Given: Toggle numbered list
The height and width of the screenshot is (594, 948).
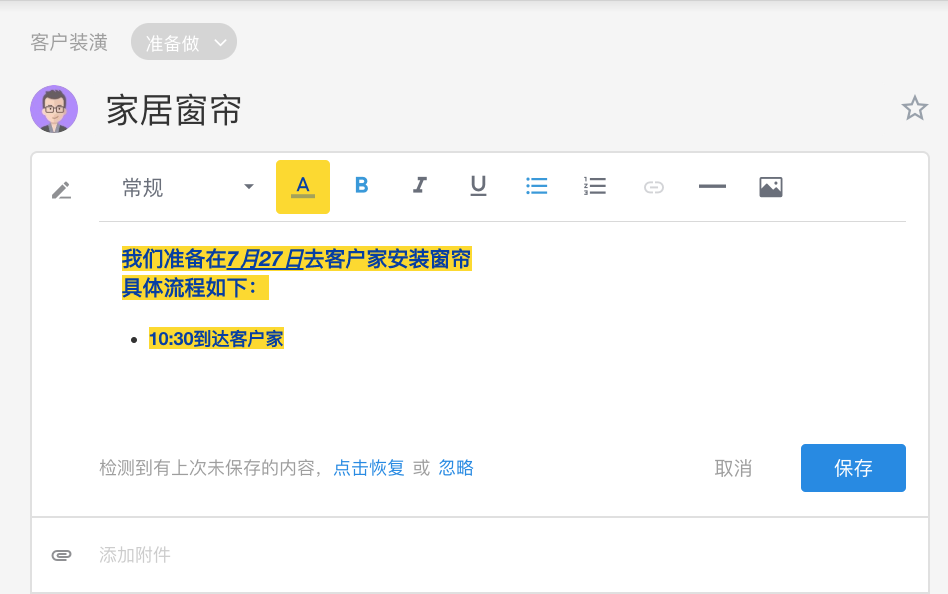Looking at the screenshot, I should (x=595, y=186).
